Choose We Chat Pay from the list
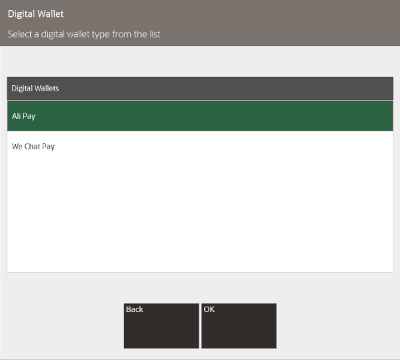400x360 pixels. click(200, 146)
